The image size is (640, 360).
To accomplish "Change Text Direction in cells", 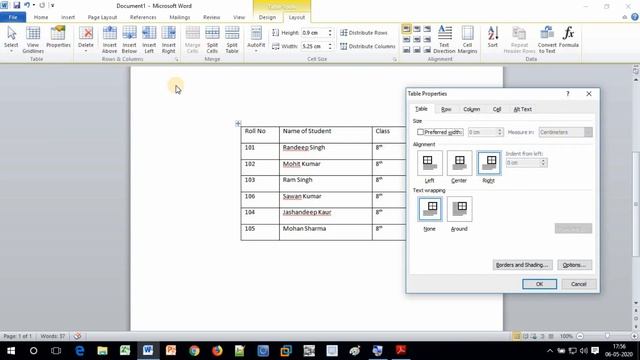I will click(444, 40).
